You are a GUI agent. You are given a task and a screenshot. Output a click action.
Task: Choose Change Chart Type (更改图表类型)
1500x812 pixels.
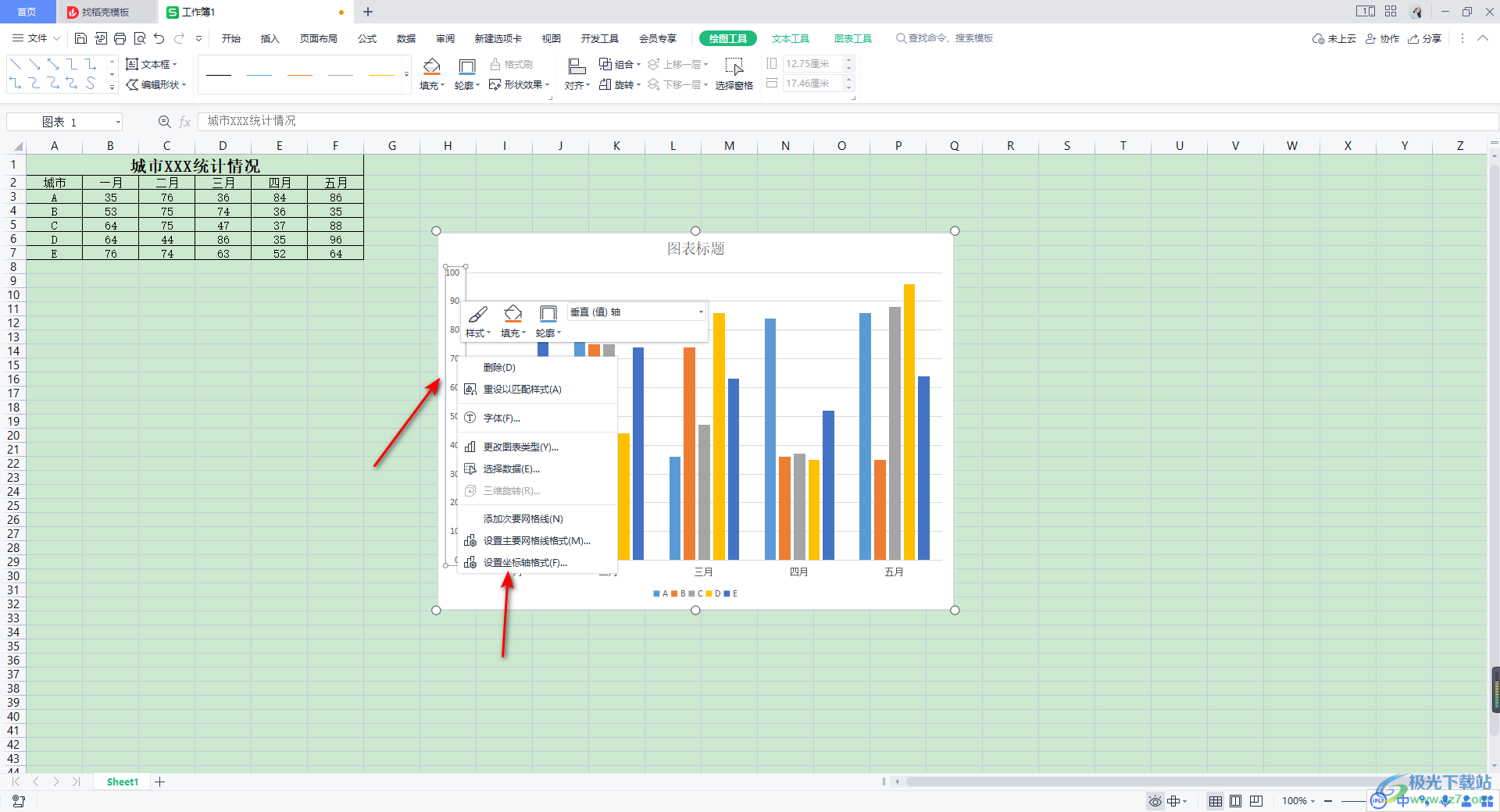pyautogui.click(x=537, y=447)
